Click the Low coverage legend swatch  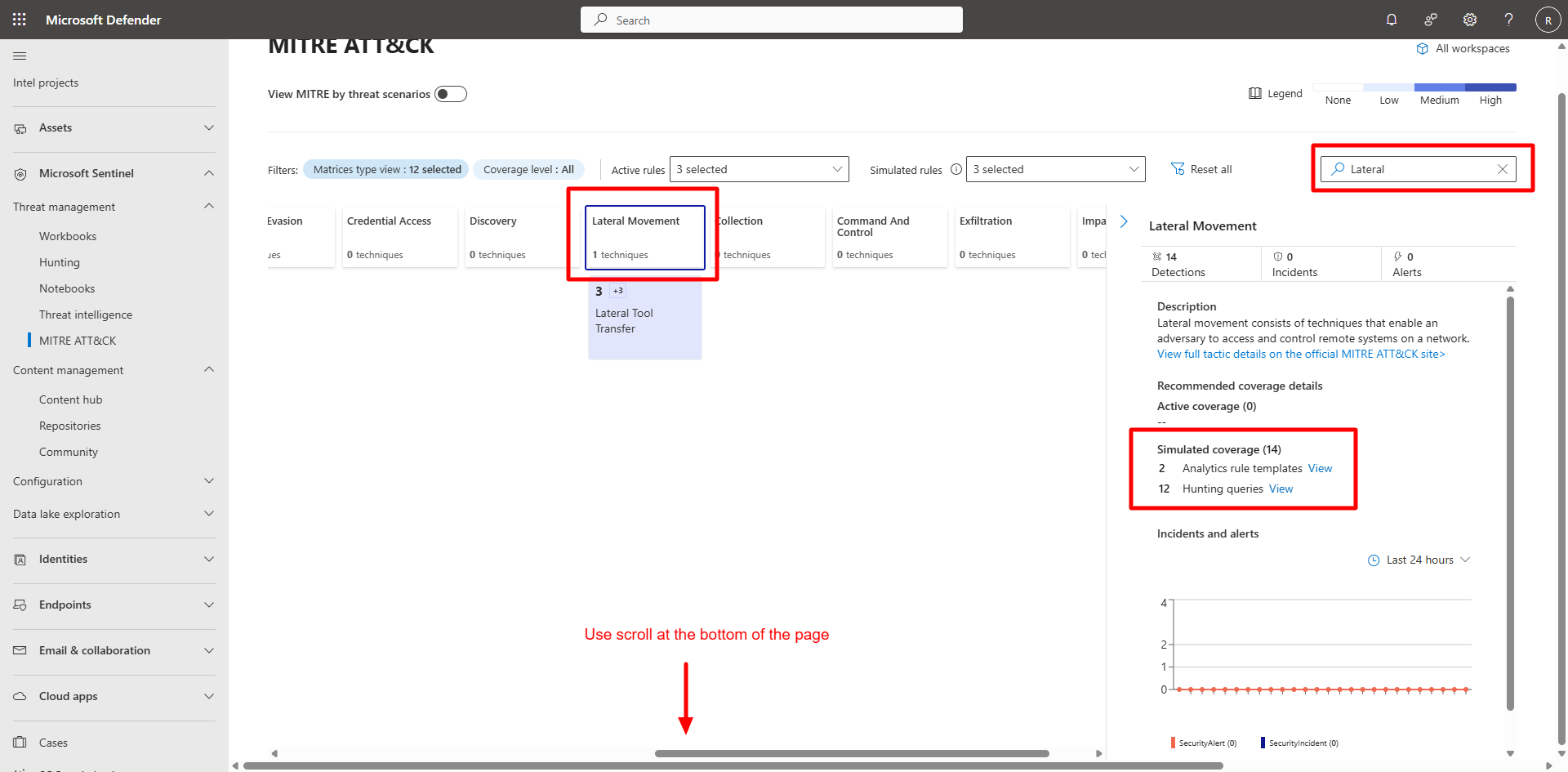point(1389,87)
